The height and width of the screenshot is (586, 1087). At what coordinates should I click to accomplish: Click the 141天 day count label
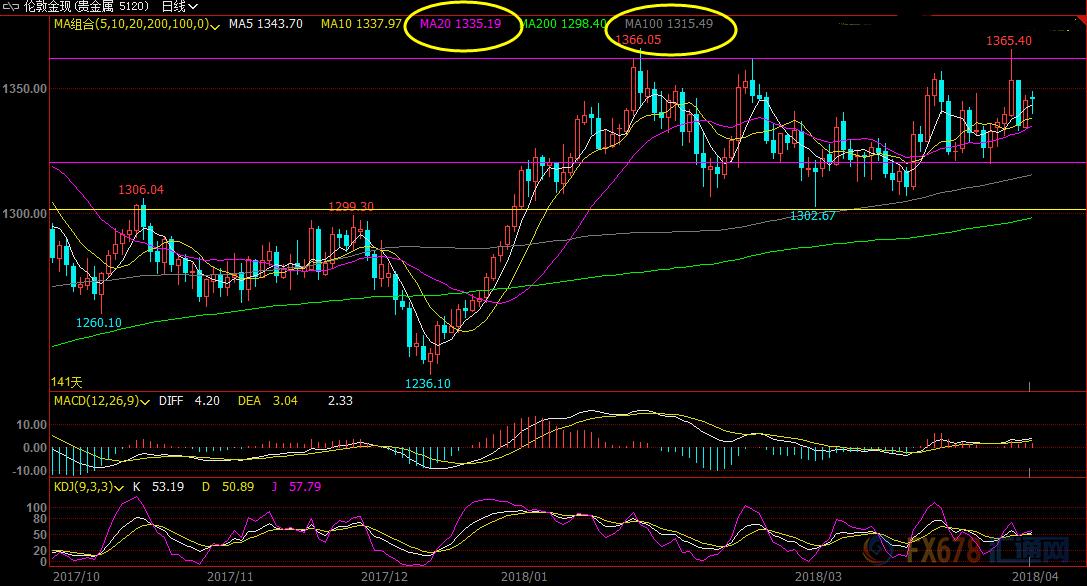[x=67, y=382]
